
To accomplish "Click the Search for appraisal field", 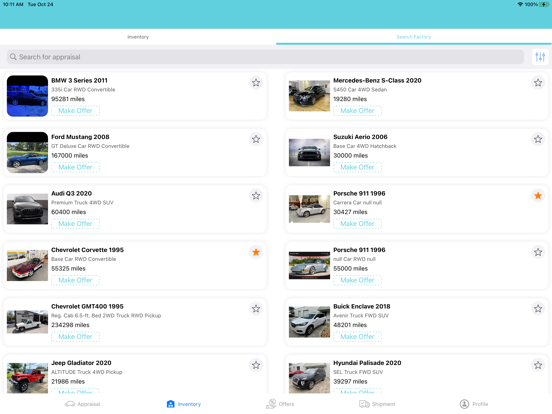I will point(265,57).
